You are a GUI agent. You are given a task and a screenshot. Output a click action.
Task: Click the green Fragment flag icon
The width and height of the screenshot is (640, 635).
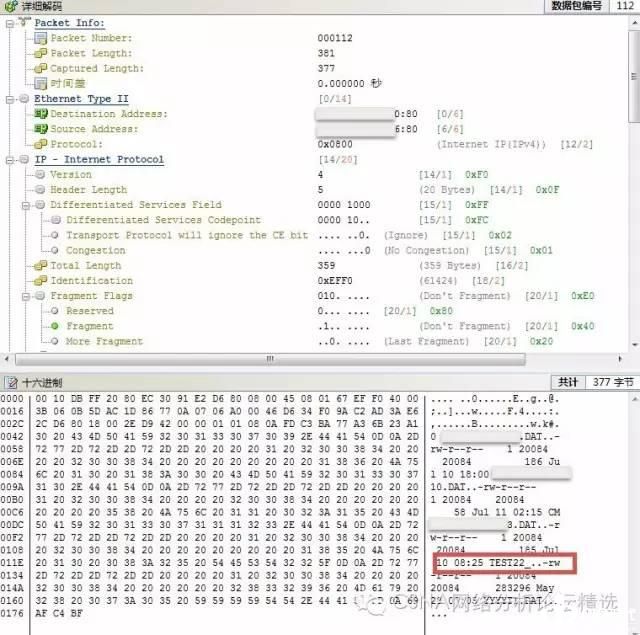click(x=56, y=327)
